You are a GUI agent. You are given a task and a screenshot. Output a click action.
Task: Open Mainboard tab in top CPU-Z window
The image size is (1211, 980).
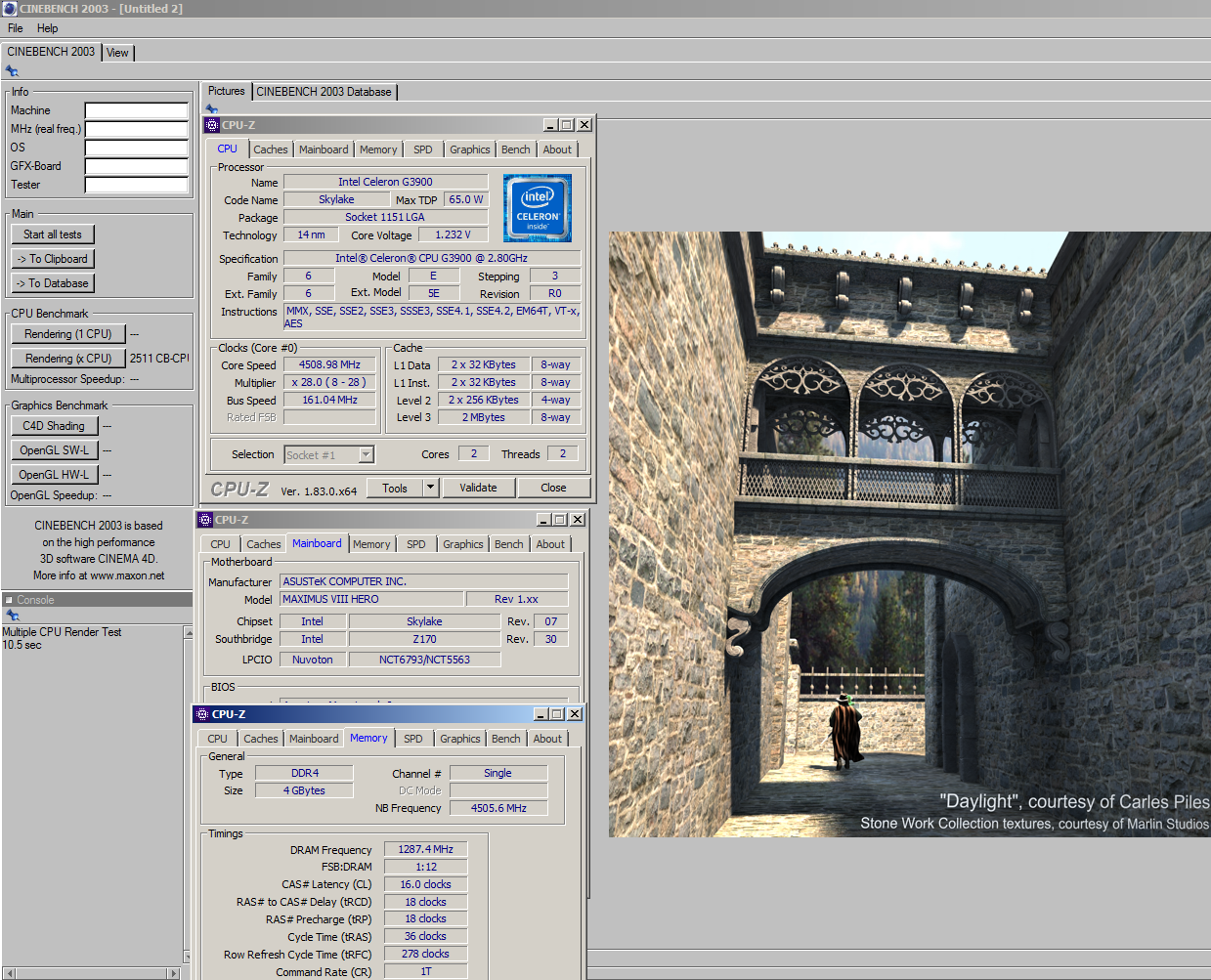324,149
